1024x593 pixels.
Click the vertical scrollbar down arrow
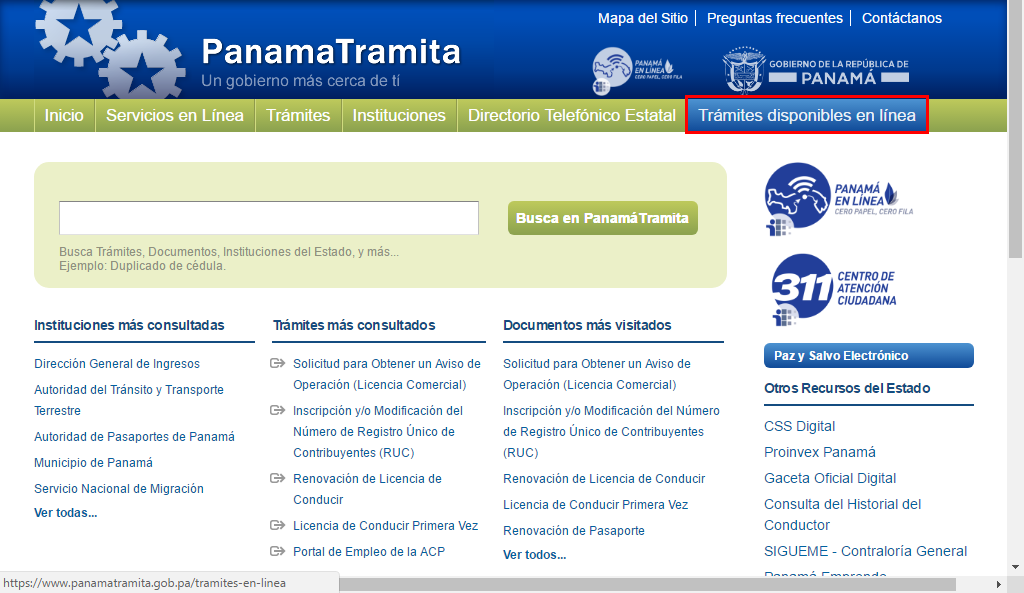[1016, 567]
